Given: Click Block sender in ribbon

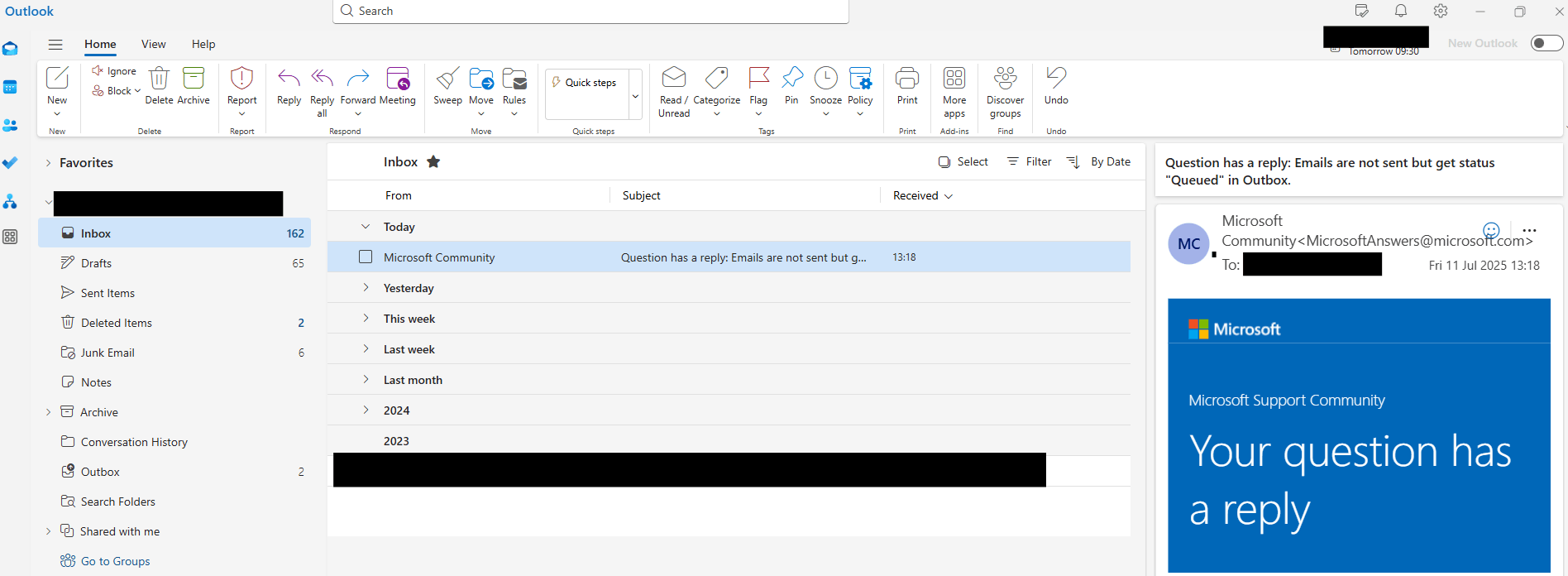Looking at the screenshot, I should [x=116, y=91].
